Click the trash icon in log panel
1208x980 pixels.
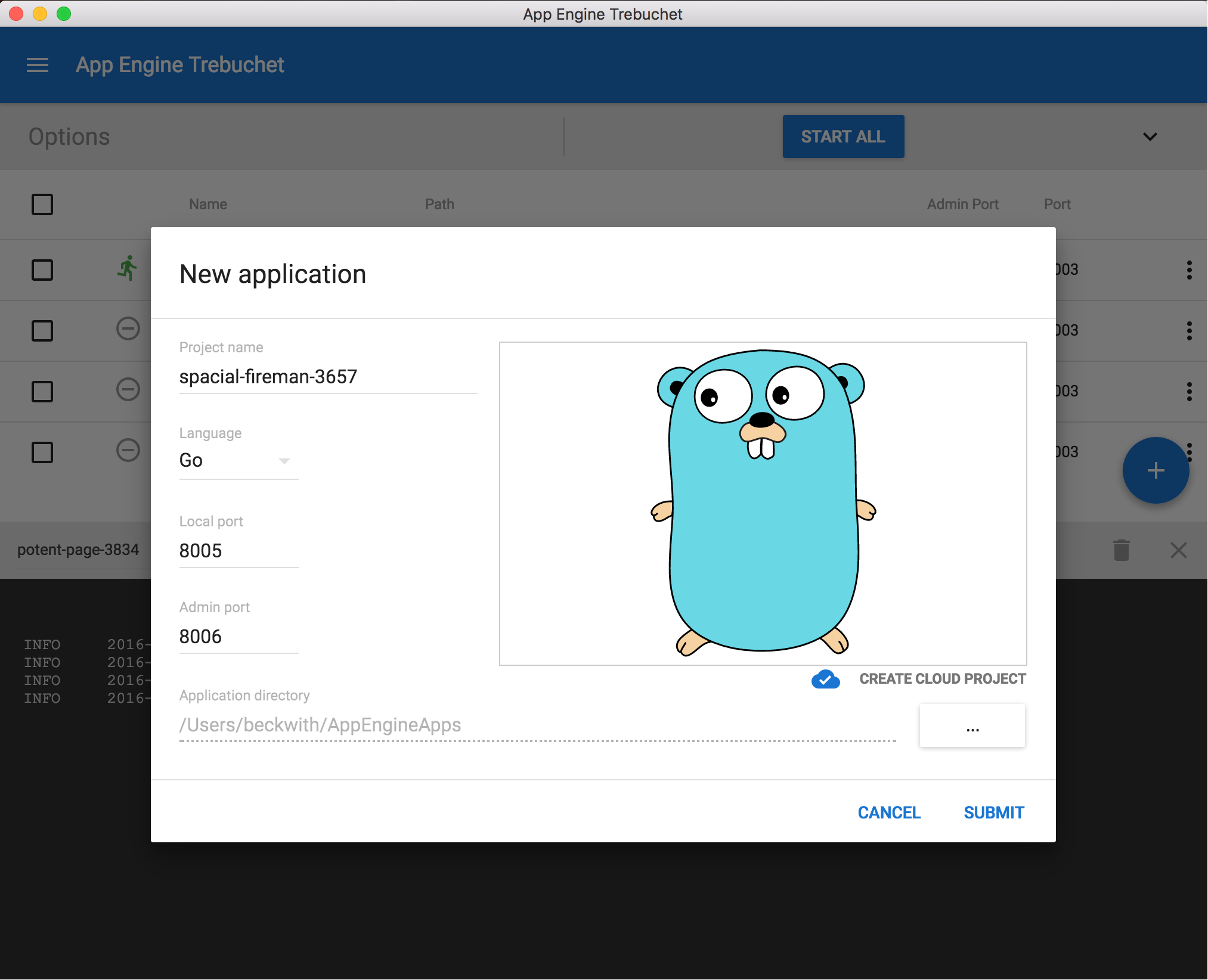click(x=1121, y=550)
